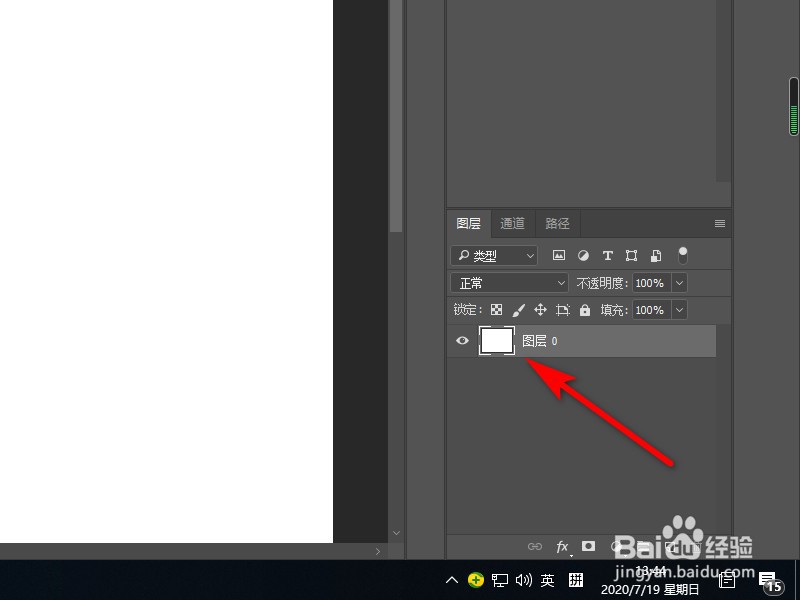Click the 填充 fill 100% field
Viewport: 800px width, 600px height.
point(652,310)
